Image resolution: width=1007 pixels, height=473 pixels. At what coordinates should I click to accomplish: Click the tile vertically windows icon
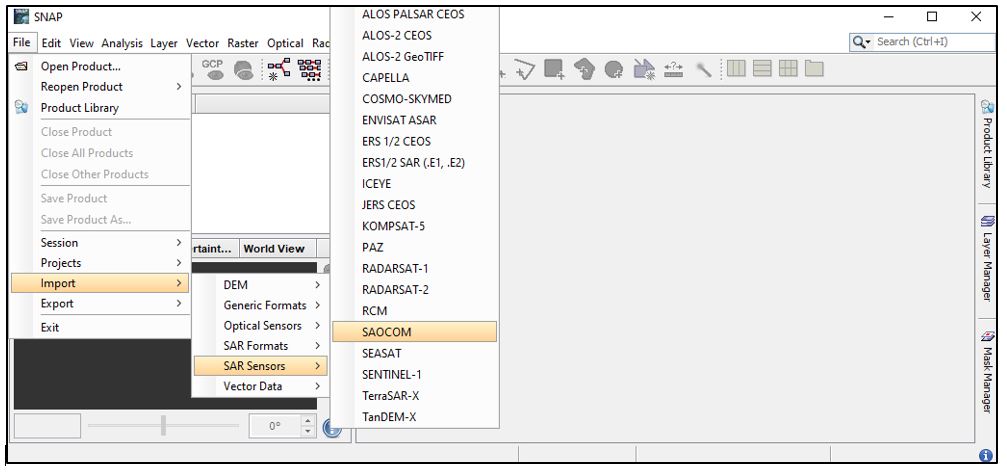(762, 68)
